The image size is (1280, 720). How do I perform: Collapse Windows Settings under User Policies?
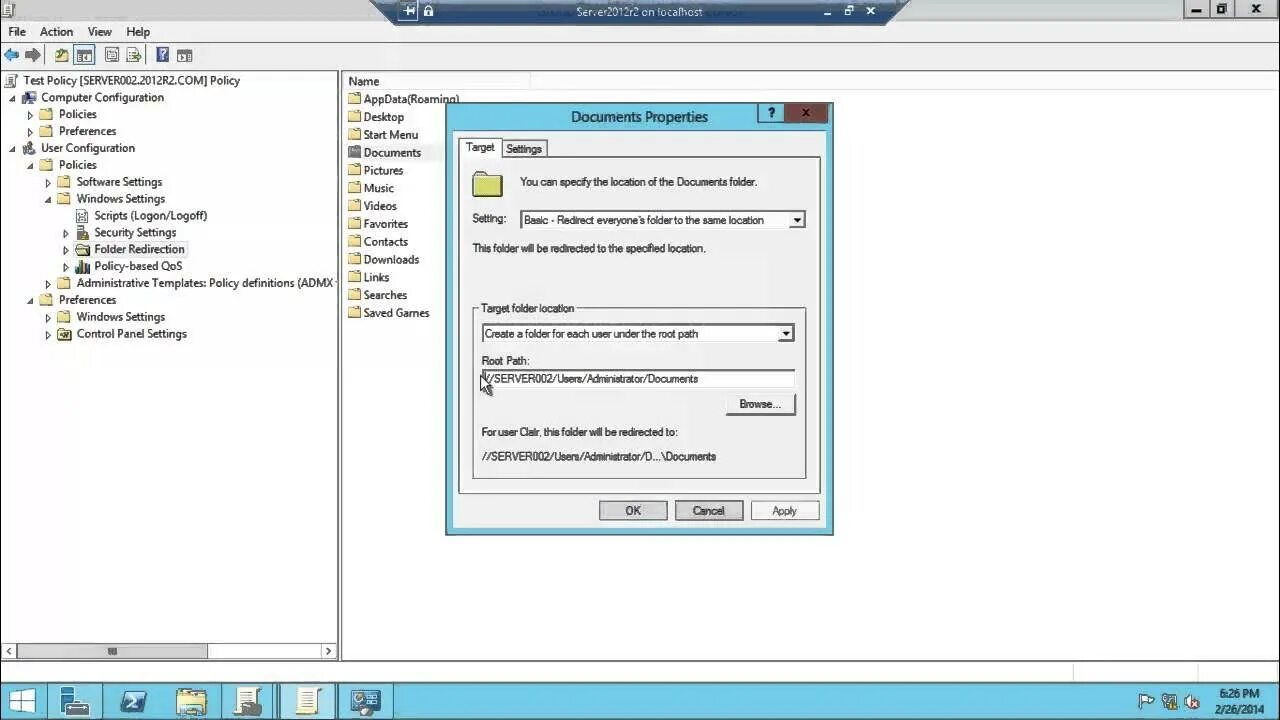coord(48,199)
